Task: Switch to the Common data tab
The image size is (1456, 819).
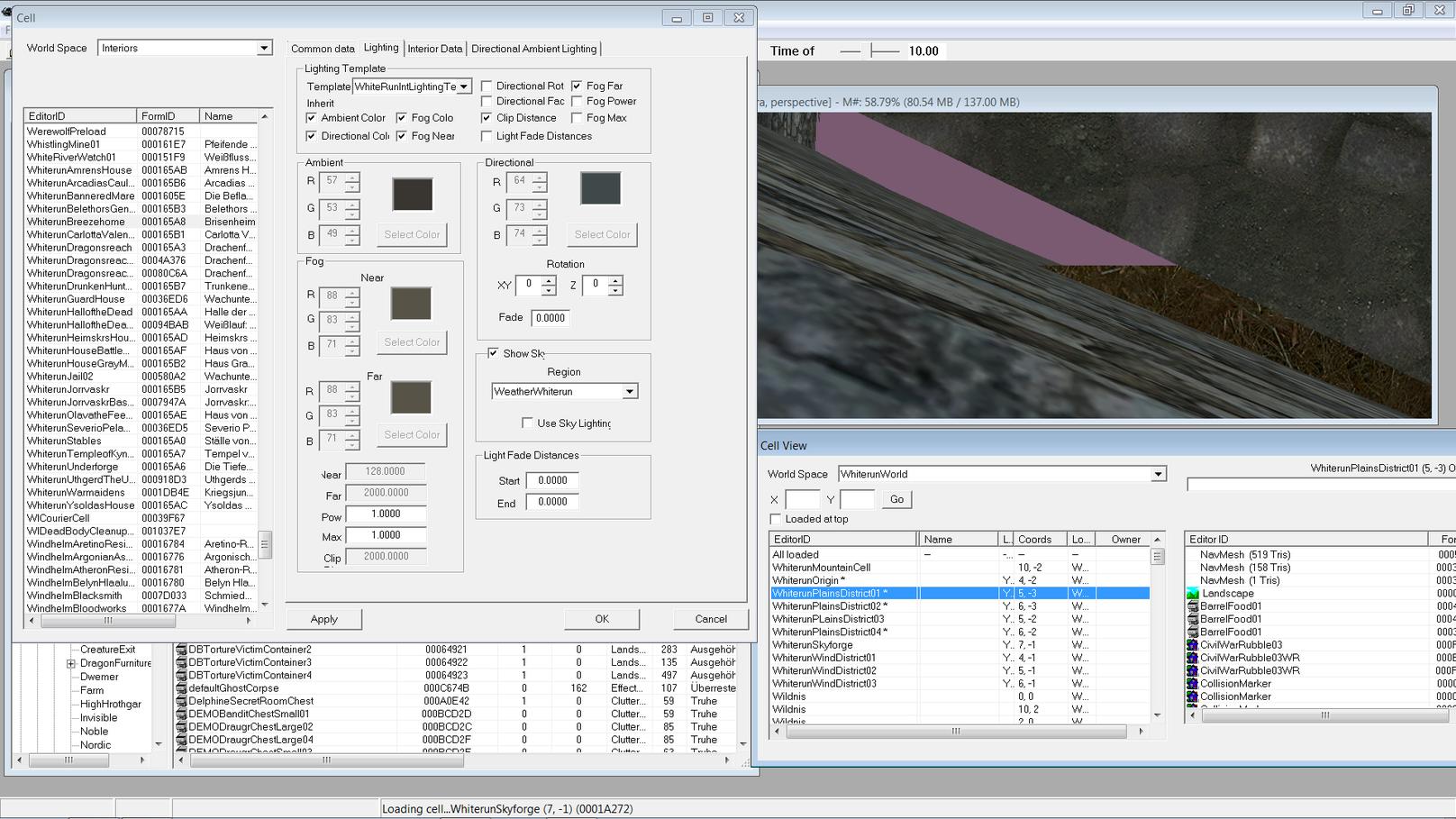Action: pyautogui.click(x=323, y=49)
